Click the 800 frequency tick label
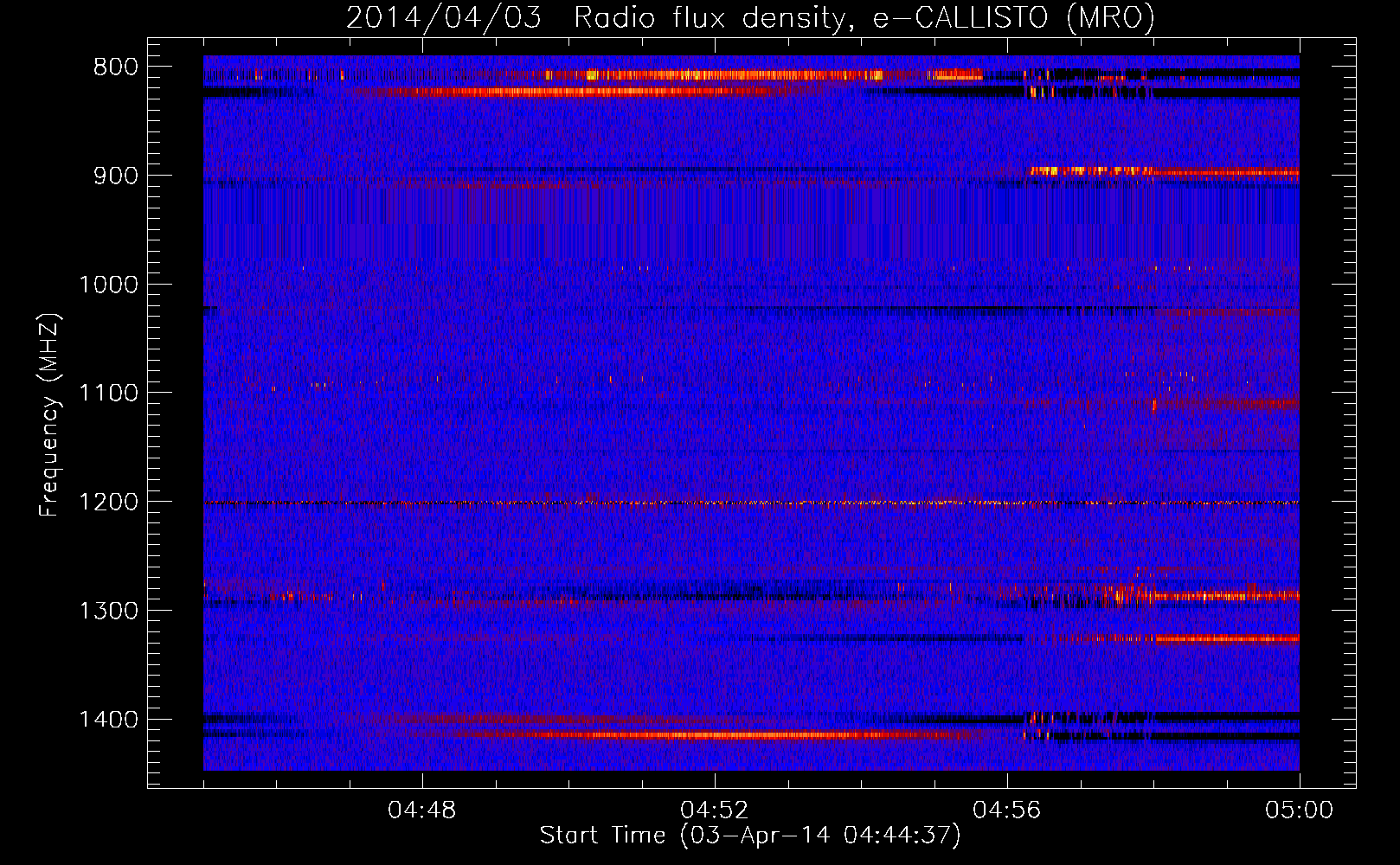 coord(115,67)
